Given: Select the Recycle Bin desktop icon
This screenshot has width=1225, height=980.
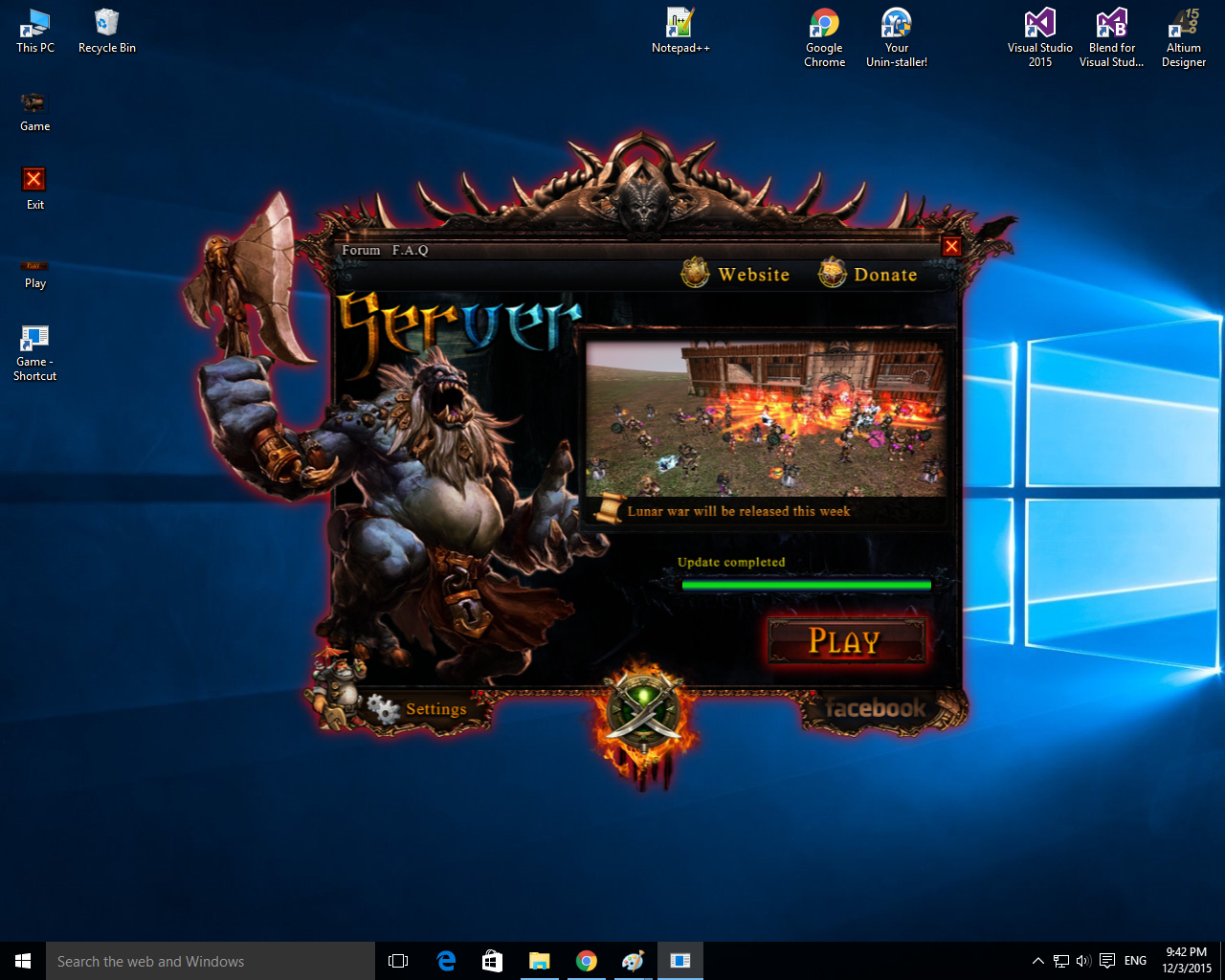Looking at the screenshot, I should (x=107, y=31).
